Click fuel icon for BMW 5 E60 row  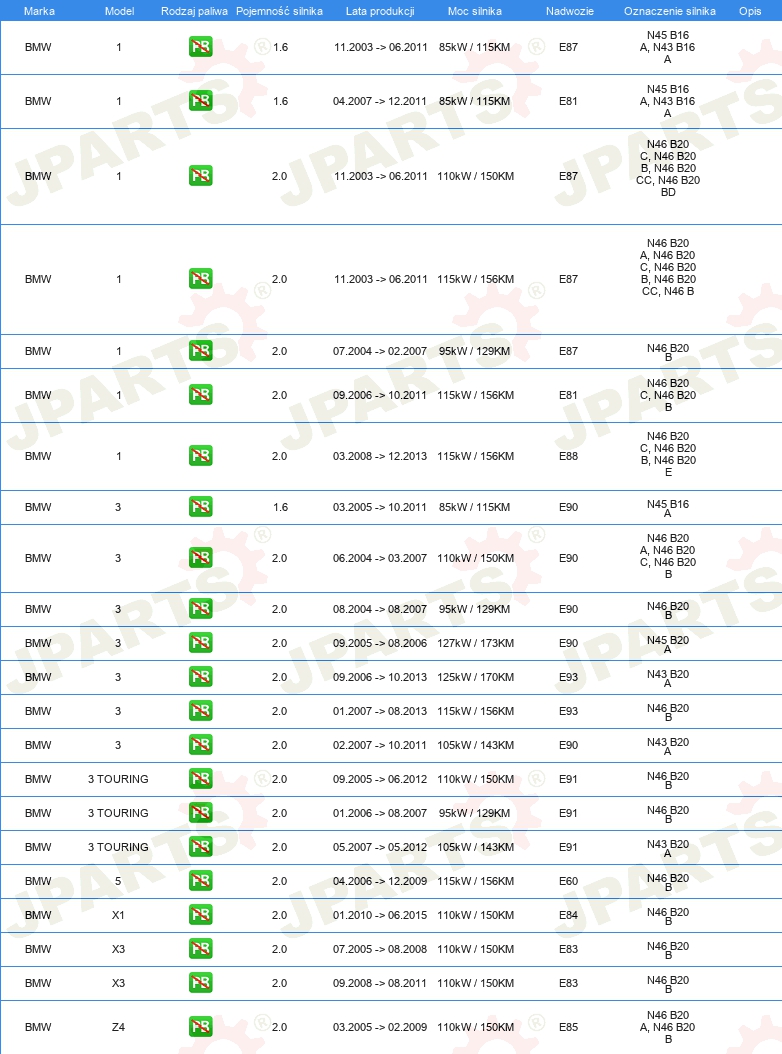[x=200, y=881]
